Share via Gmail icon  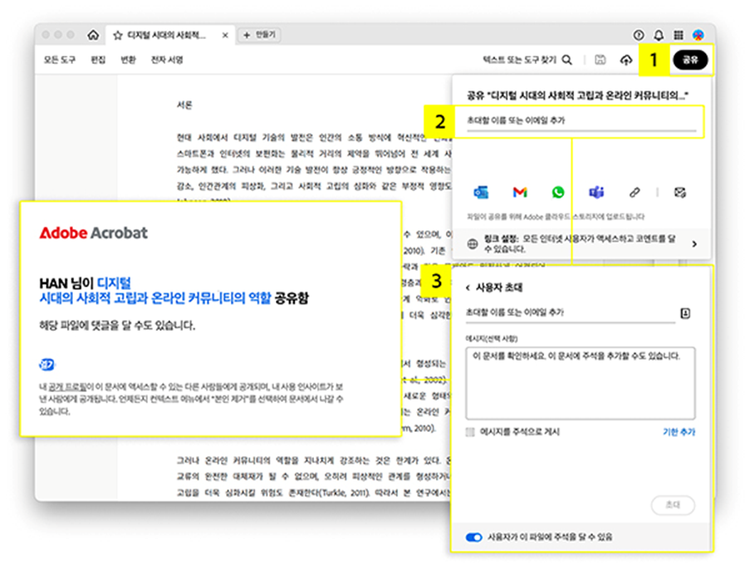pyautogui.click(x=520, y=192)
